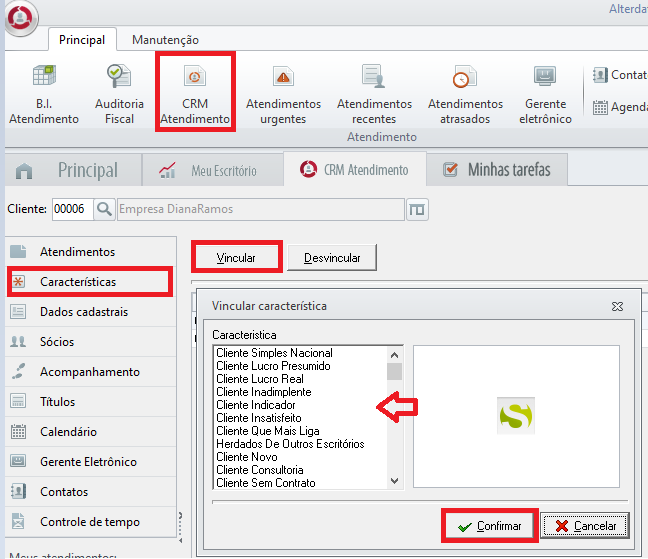
Task: Select Cliente Consultoria
Action: pyautogui.click(x=260, y=470)
